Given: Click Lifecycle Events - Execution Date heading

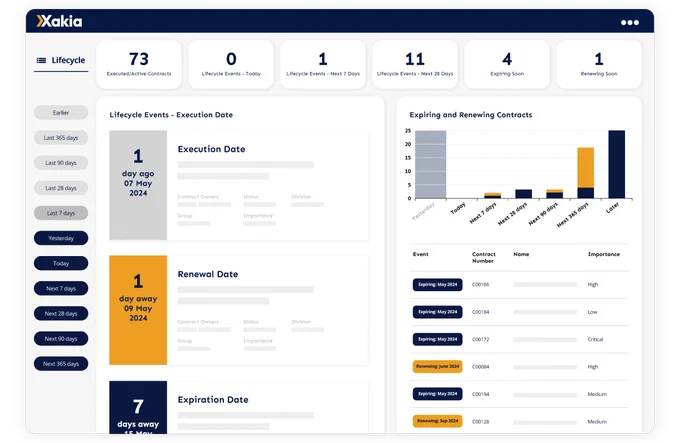Looking at the screenshot, I should pos(171,115).
